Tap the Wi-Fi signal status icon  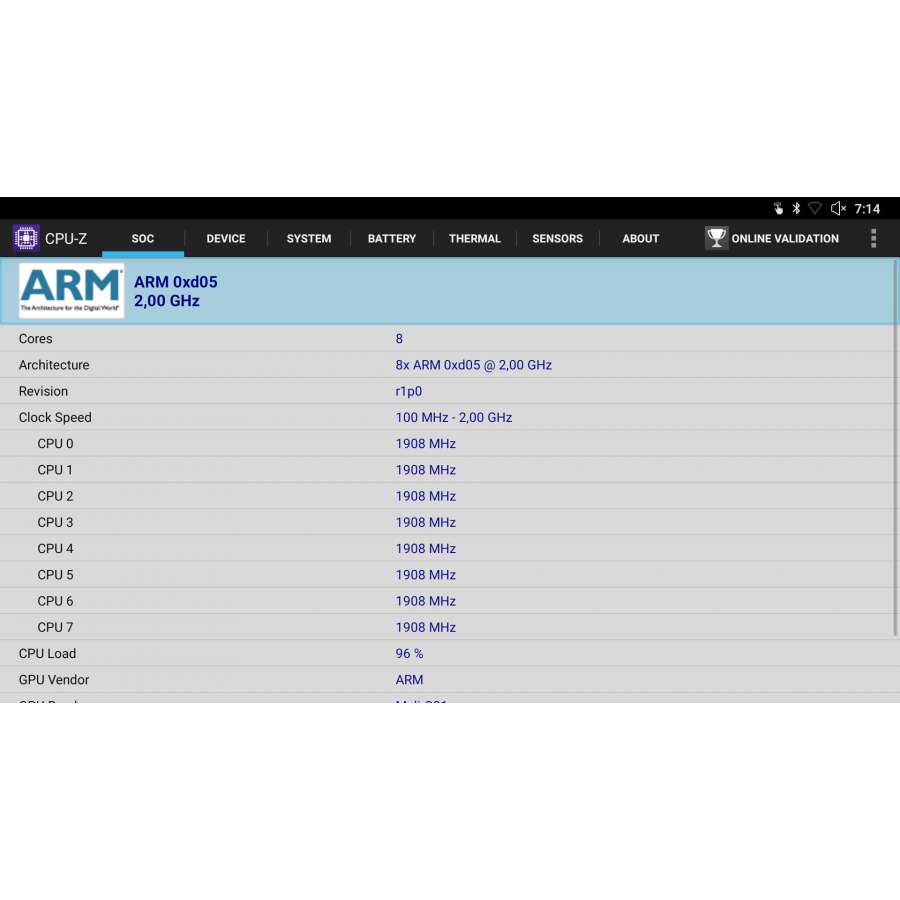[x=814, y=208]
